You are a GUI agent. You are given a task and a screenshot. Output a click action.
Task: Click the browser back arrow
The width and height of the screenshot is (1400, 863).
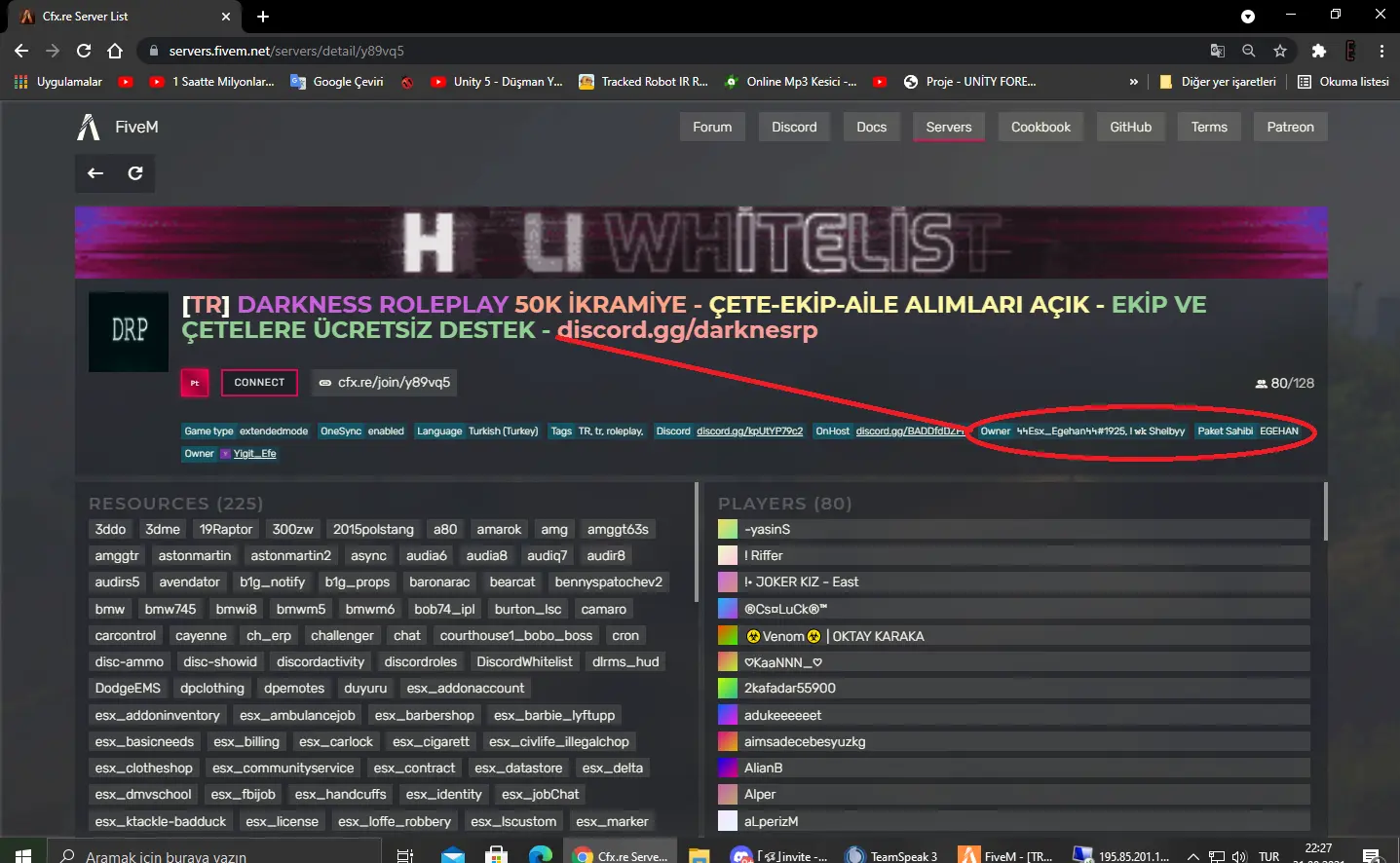(21, 51)
